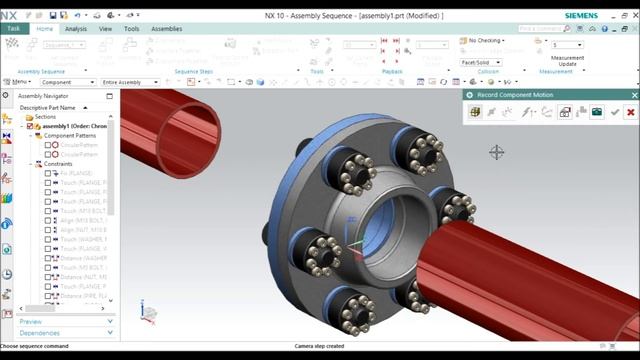Click the blue shaded cube rendering icon
This screenshot has width=640, height=360.
[x=260, y=82]
